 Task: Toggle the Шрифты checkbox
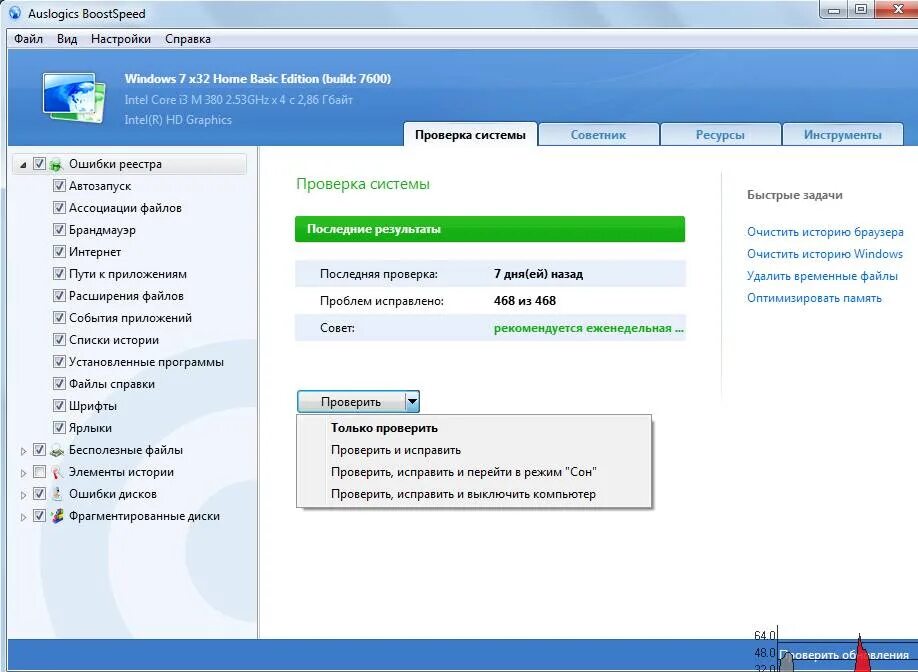click(x=59, y=406)
